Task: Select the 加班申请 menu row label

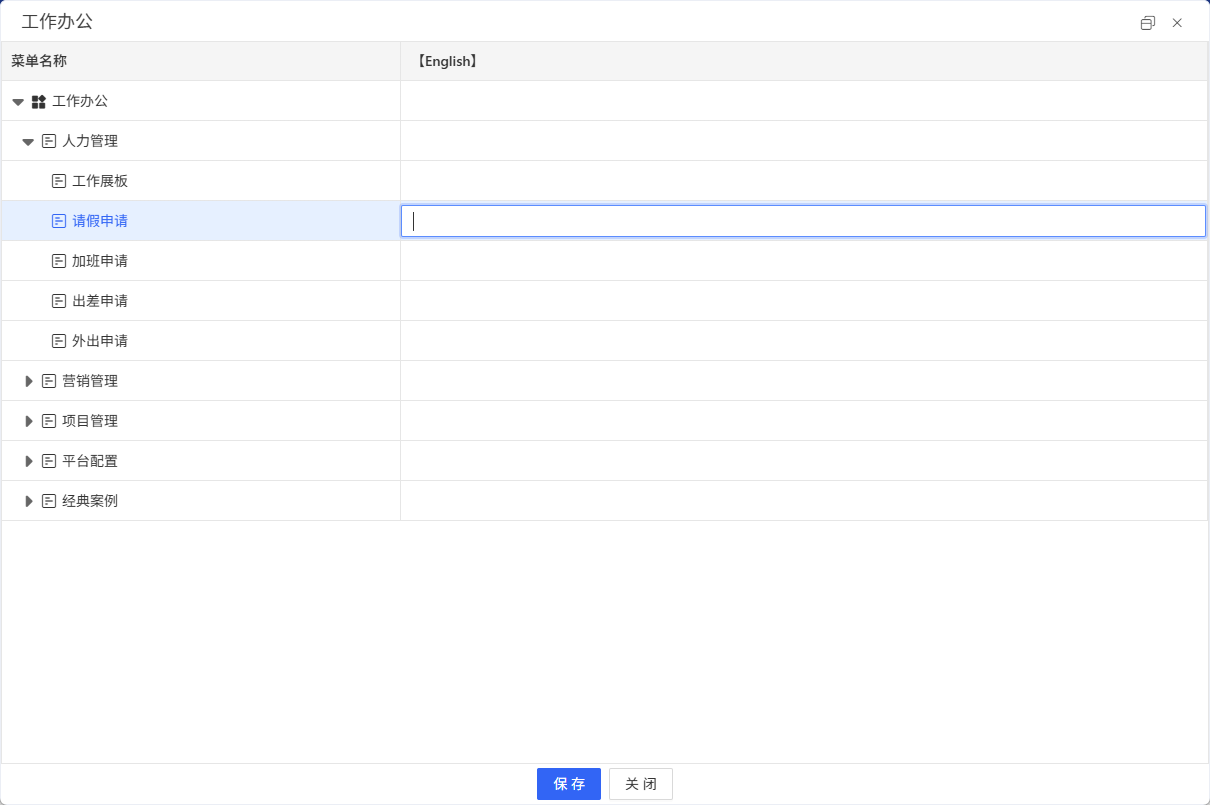Action: [100, 261]
